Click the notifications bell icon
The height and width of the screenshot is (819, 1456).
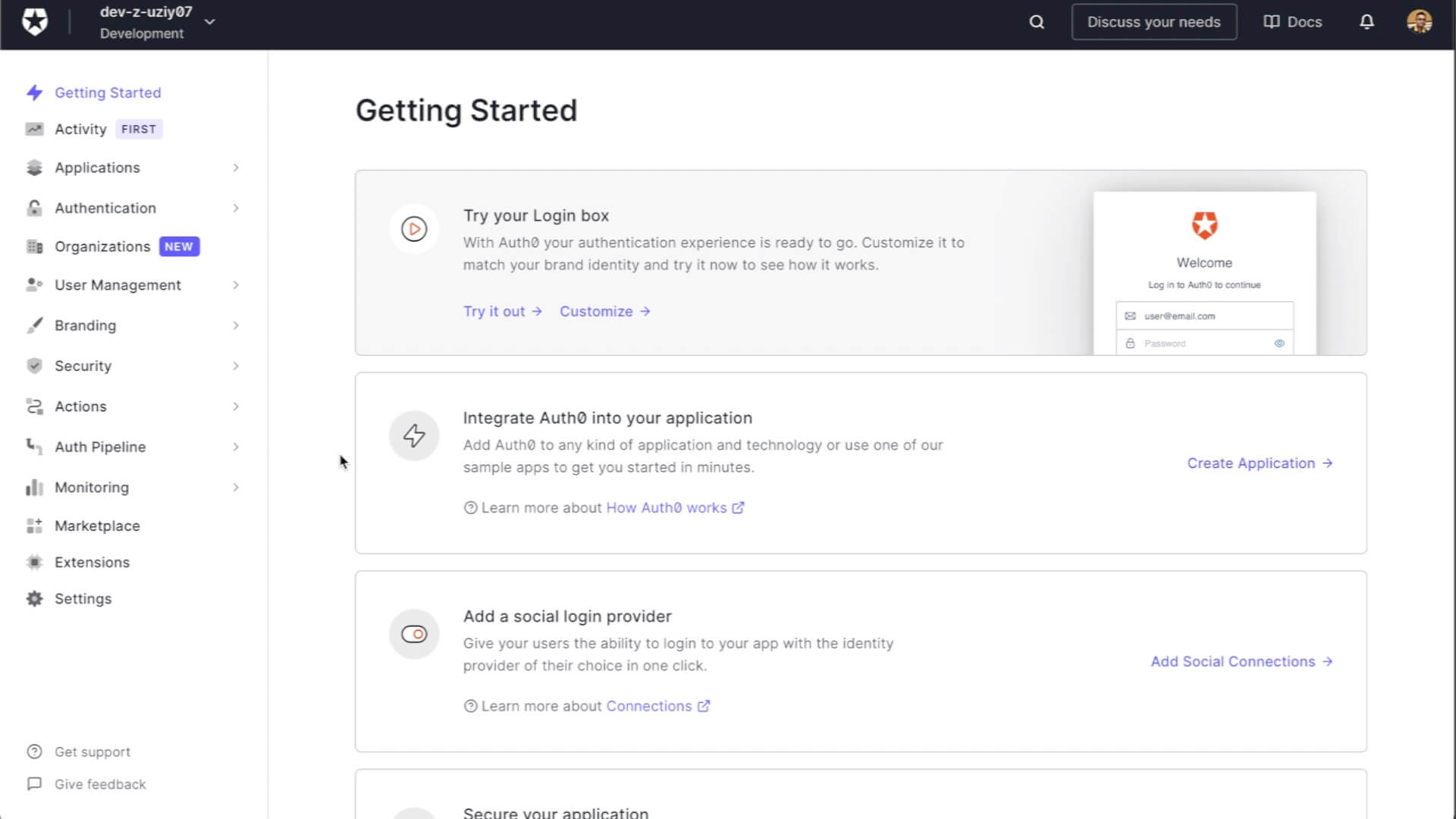[x=1366, y=22]
